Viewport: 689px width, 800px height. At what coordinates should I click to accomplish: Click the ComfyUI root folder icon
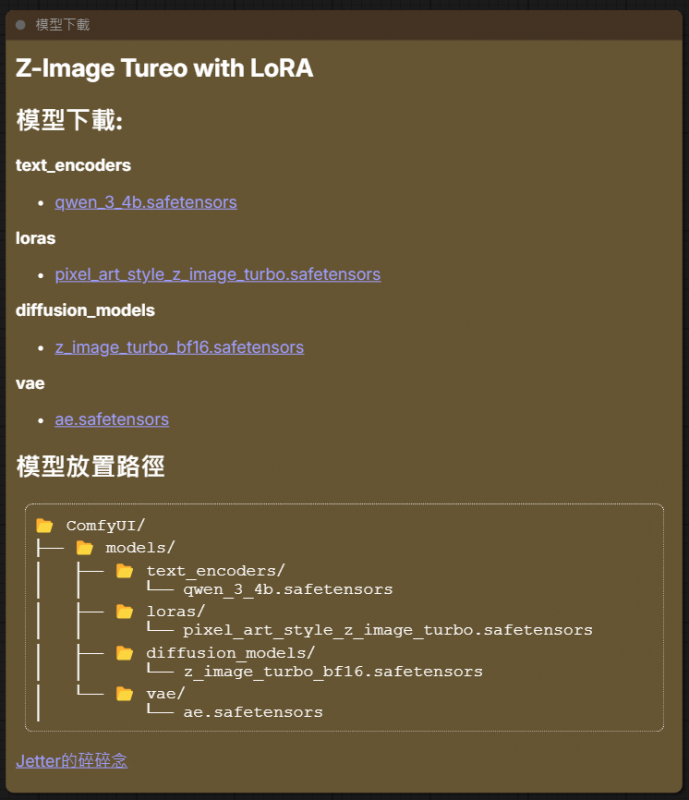tap(44, 526)
